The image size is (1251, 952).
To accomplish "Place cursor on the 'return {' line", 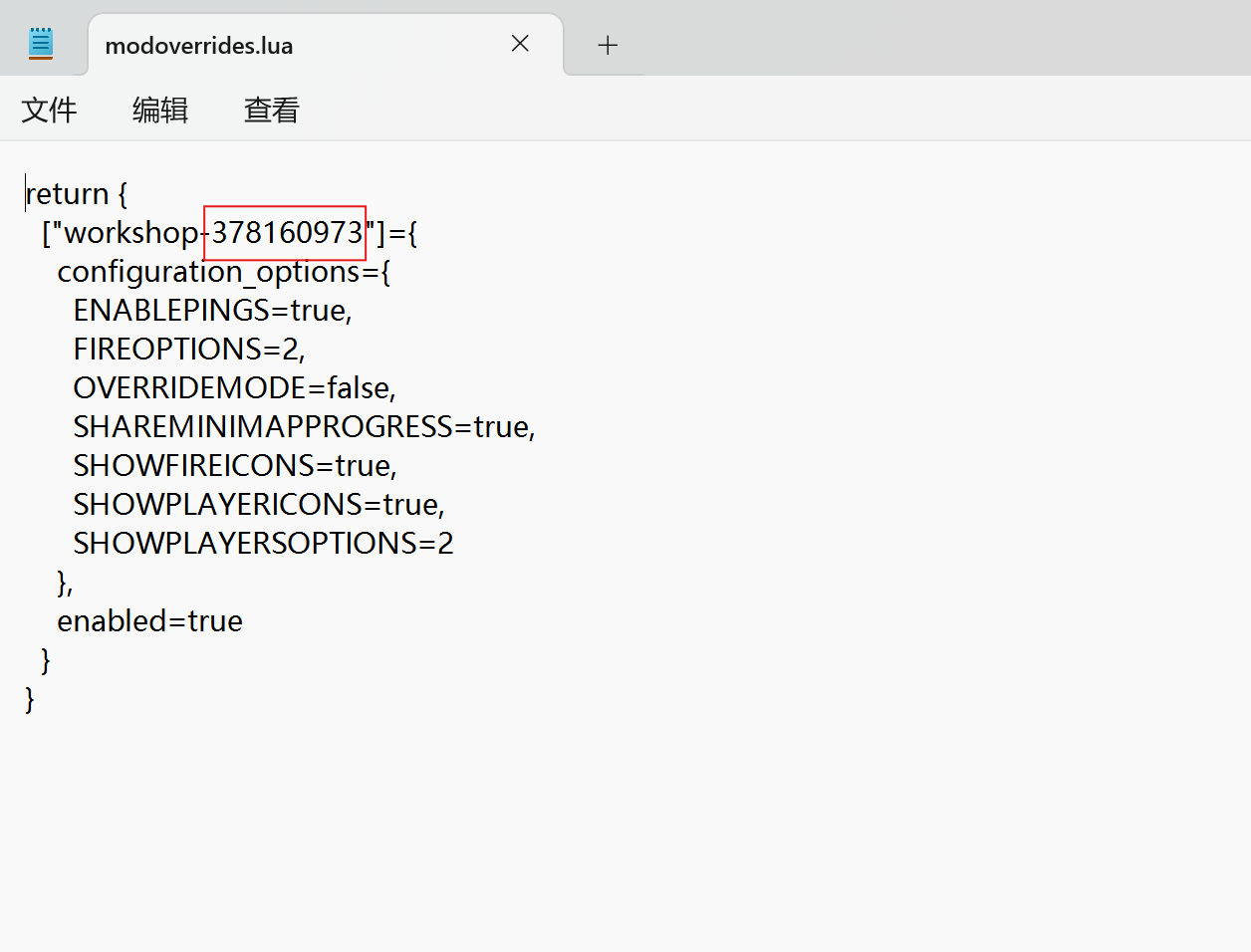I will point(76,193).
